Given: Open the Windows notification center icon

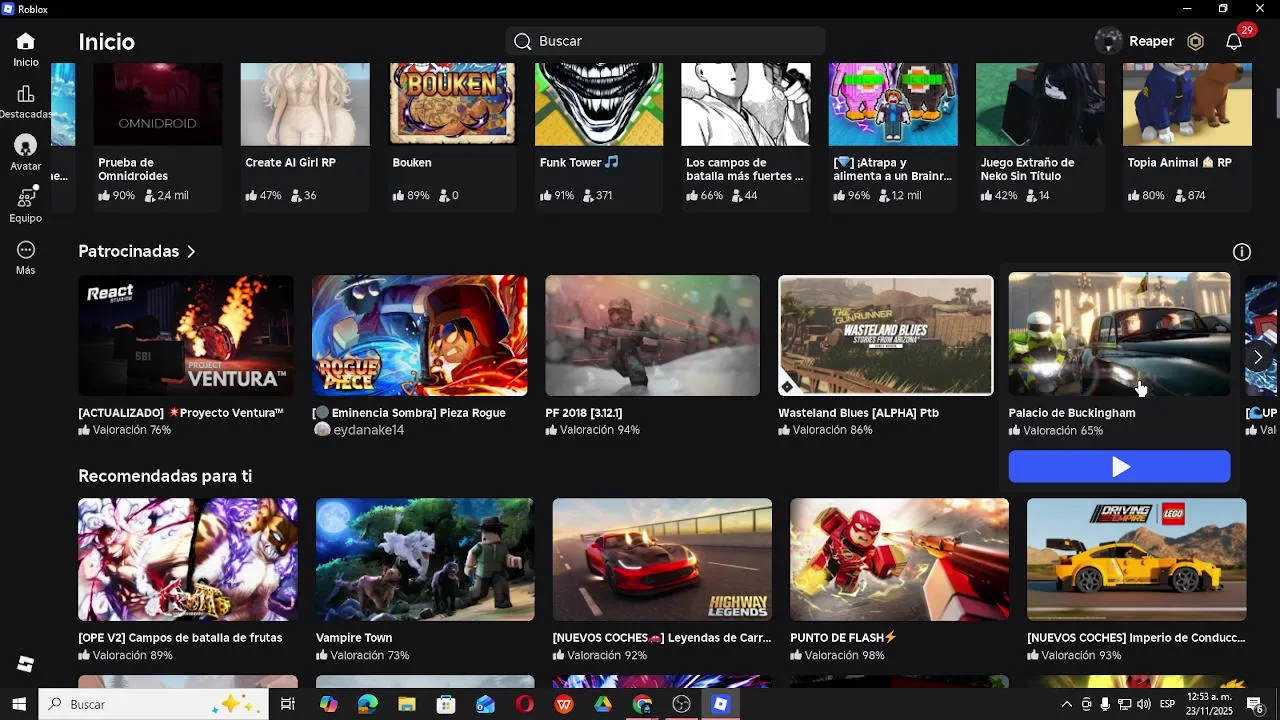Looking at the screenshot, I should tap(1254, 705).
